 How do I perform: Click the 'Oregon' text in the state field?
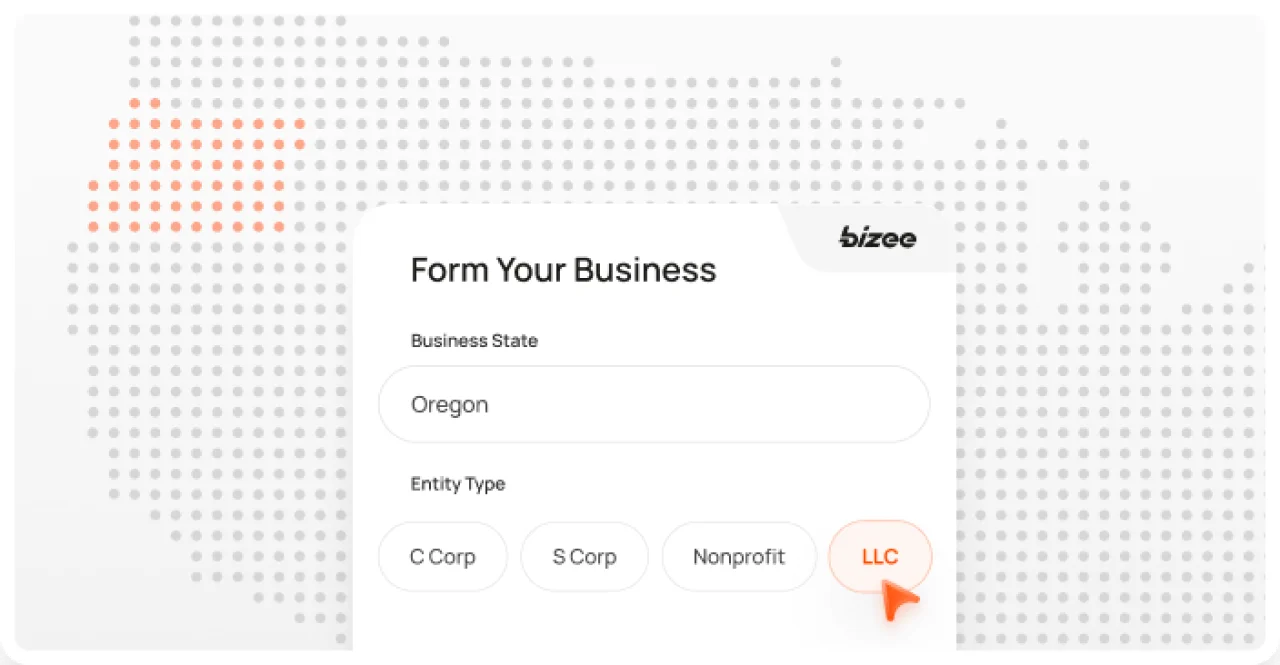click(450, 405)
